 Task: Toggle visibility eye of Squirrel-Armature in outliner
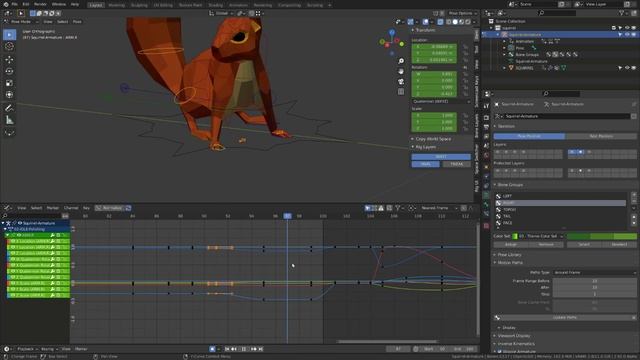tap(627, 35)
